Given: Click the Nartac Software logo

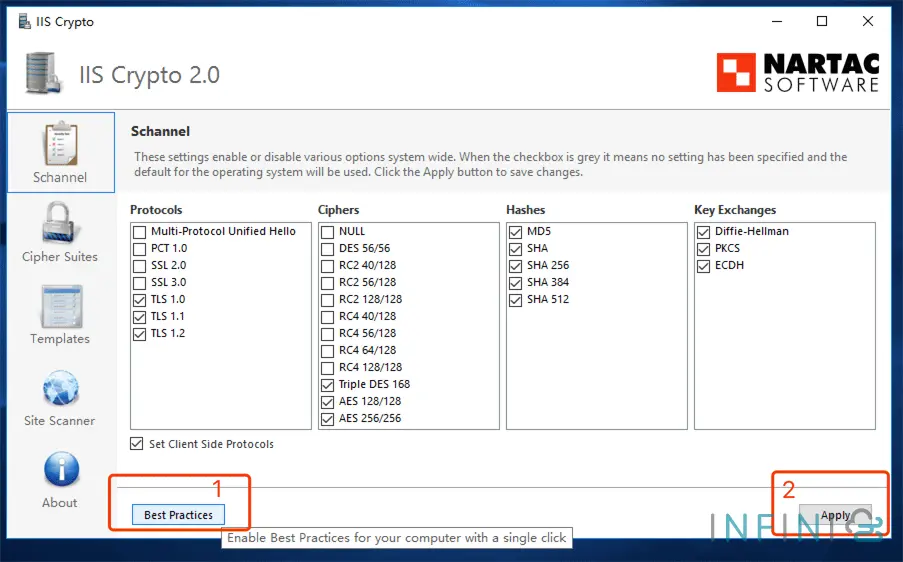Looking at the screenshot, I should [798, 73].
